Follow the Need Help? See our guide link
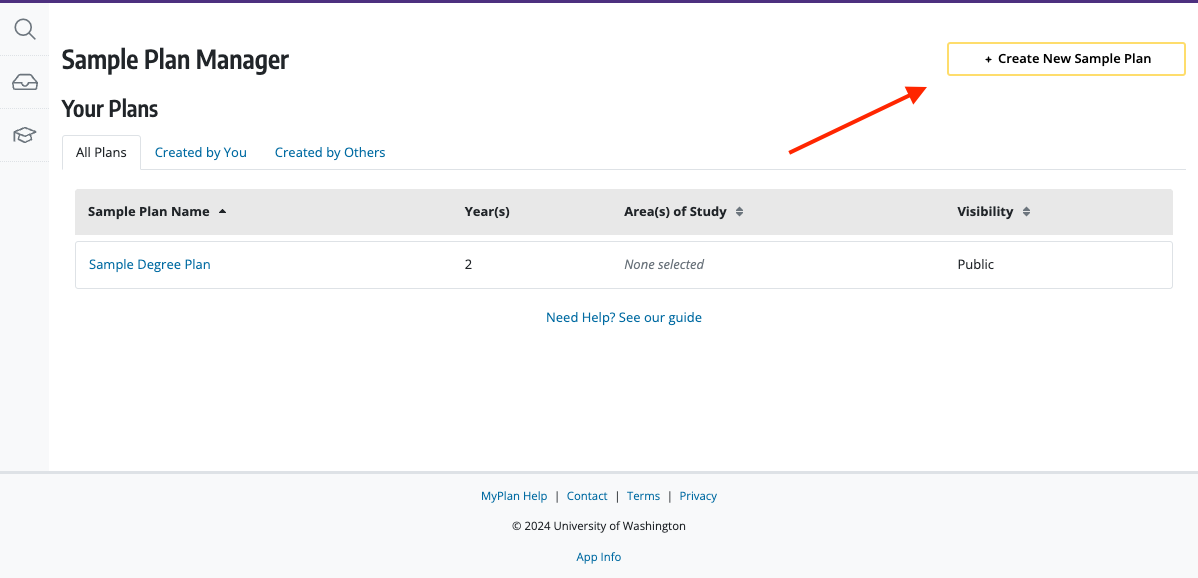This screenshot has height=578, width=1198. [x=624, y=318]
